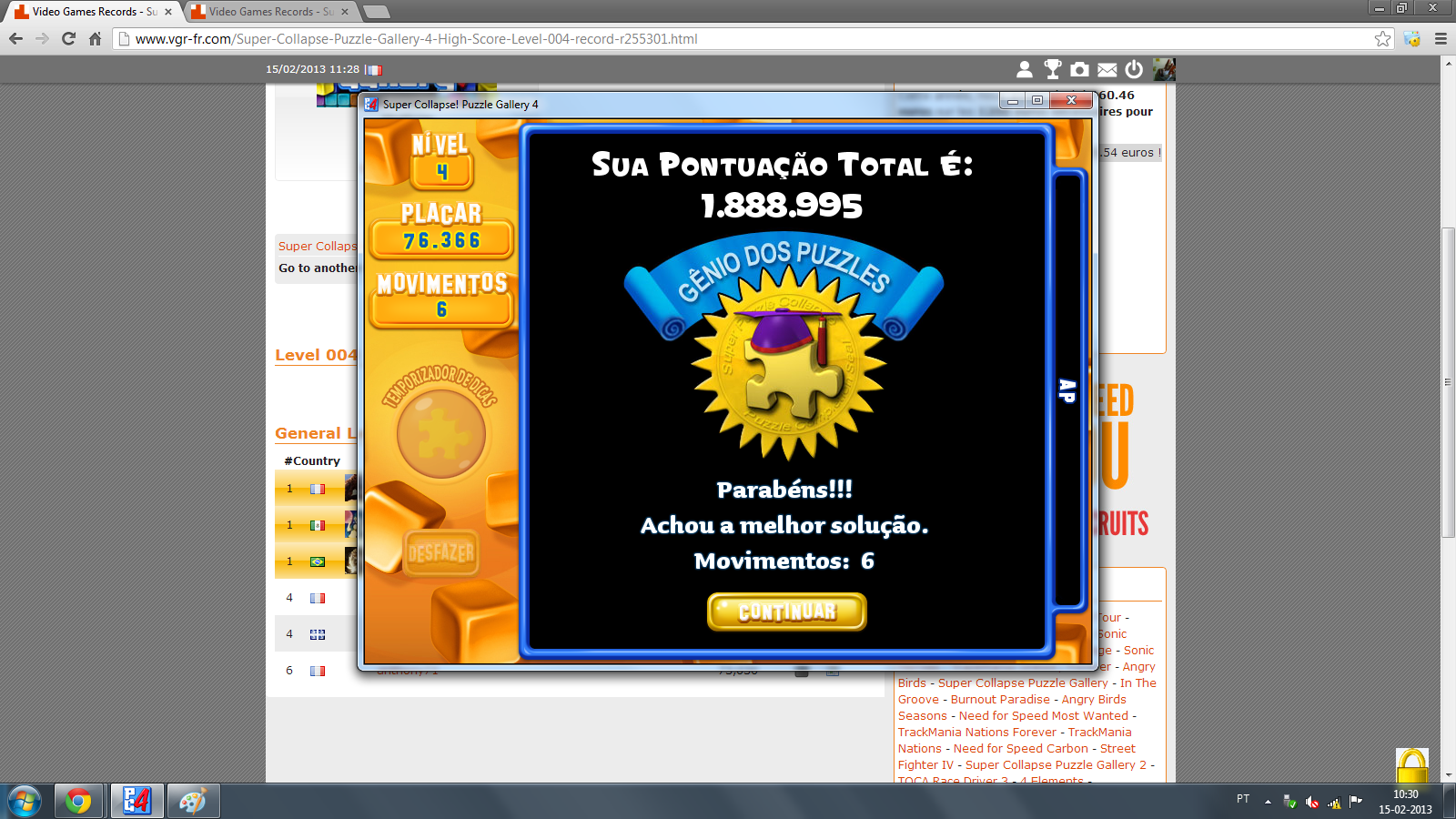Click the power logout icon
1456x819 pixels.
tap(1134, 69)
